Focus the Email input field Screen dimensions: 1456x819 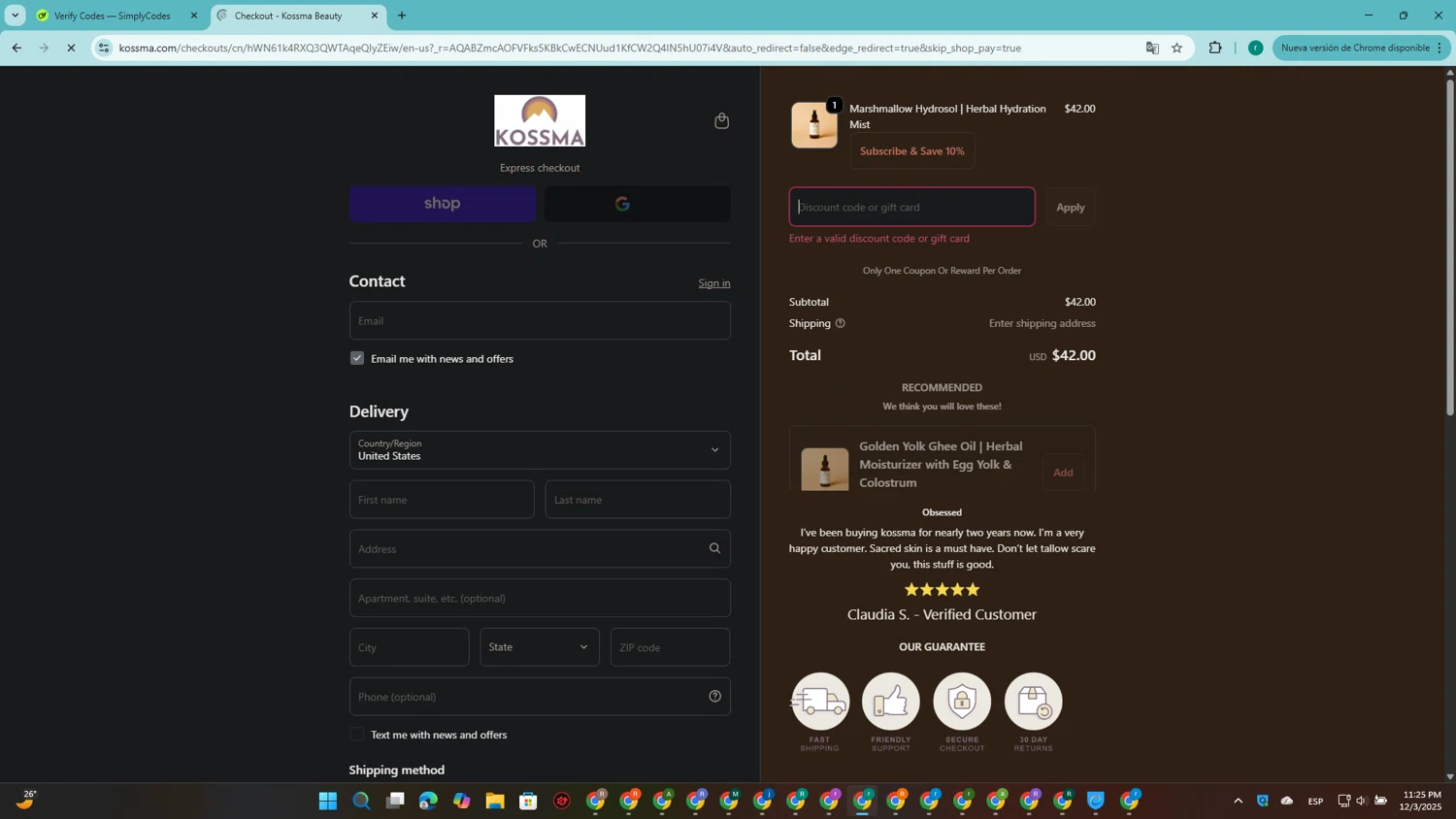click(x=540, y=320)
